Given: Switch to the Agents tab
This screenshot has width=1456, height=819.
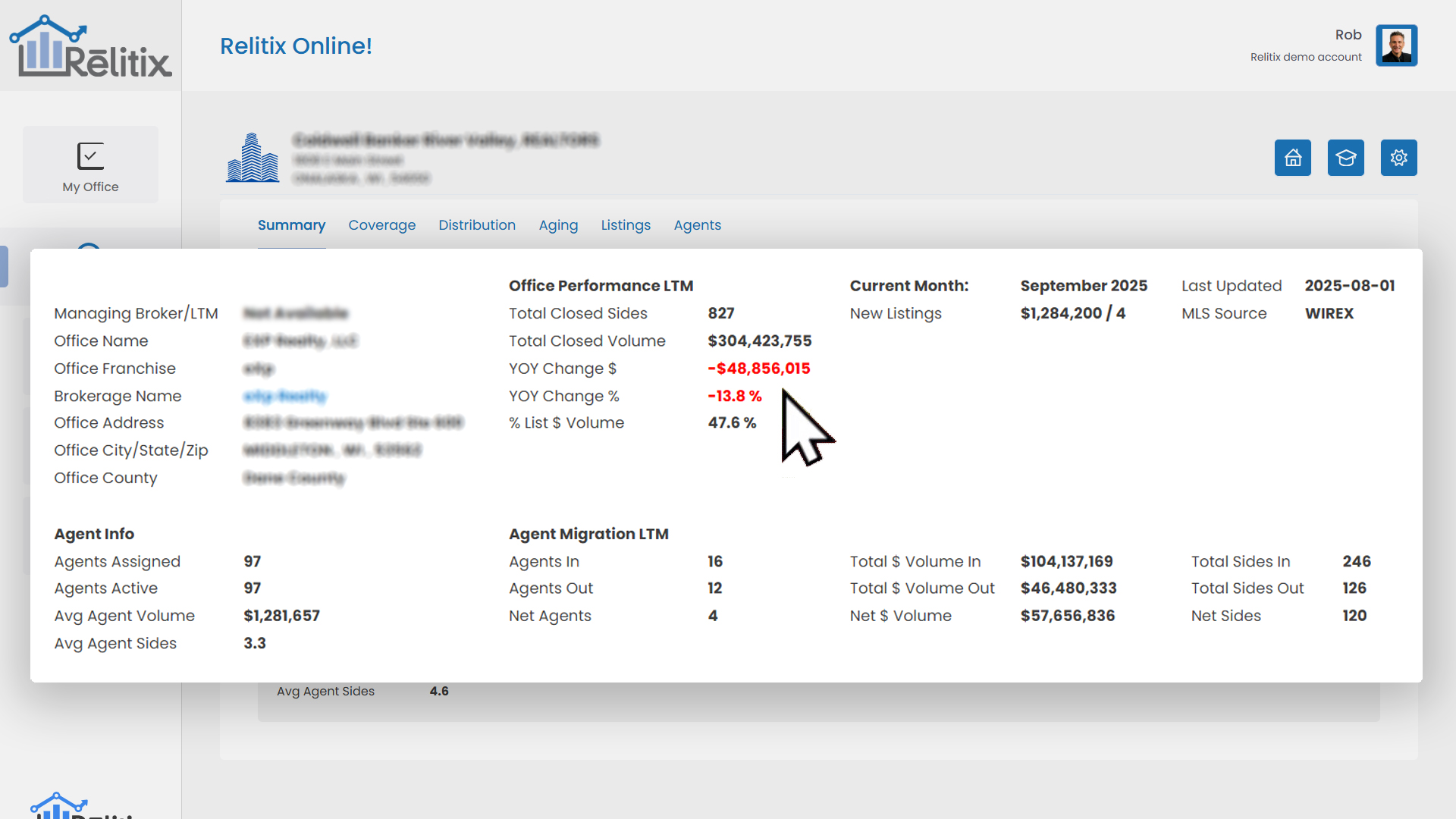Looking at the screenshot, I should (697, 225).
